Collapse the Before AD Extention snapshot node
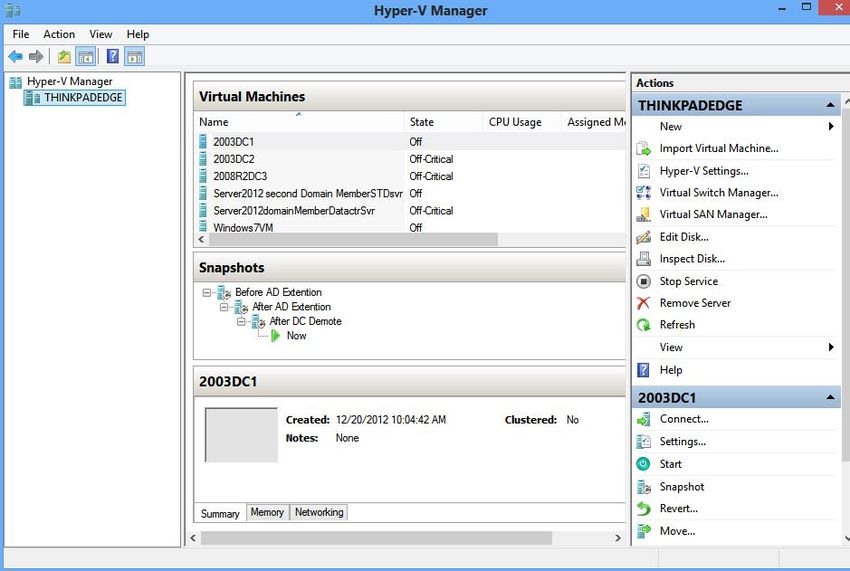This screenshot has height=571, width=850. [207, 293]
